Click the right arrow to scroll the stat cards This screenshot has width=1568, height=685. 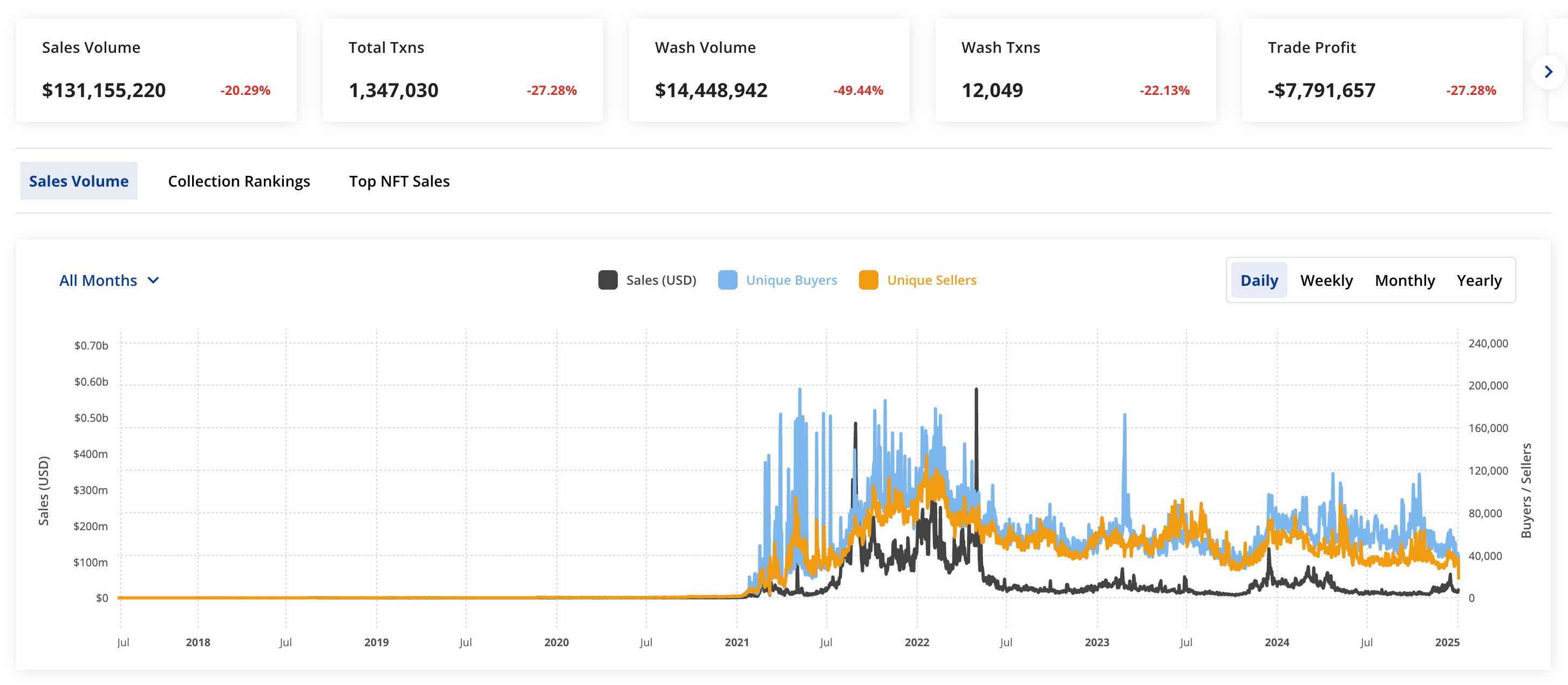(1548, 72)
